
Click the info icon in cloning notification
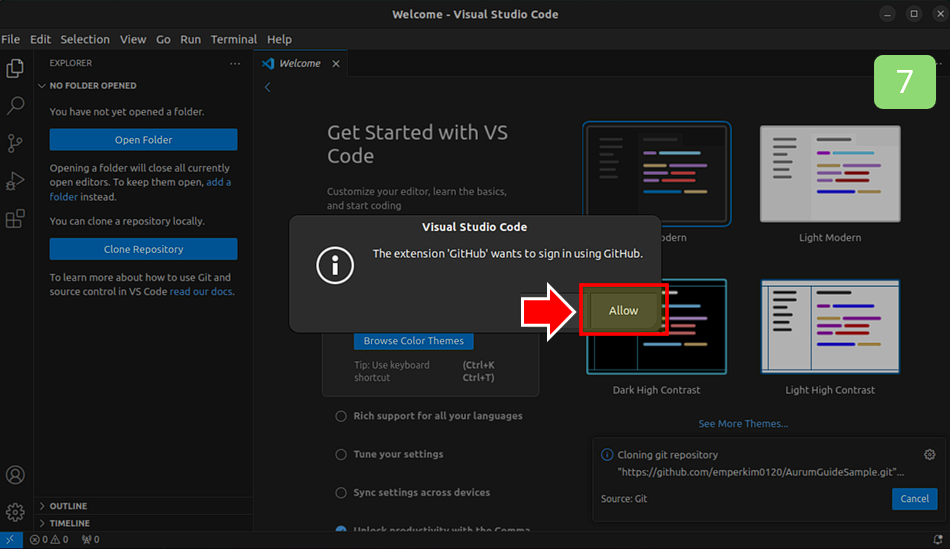(606, 454)
